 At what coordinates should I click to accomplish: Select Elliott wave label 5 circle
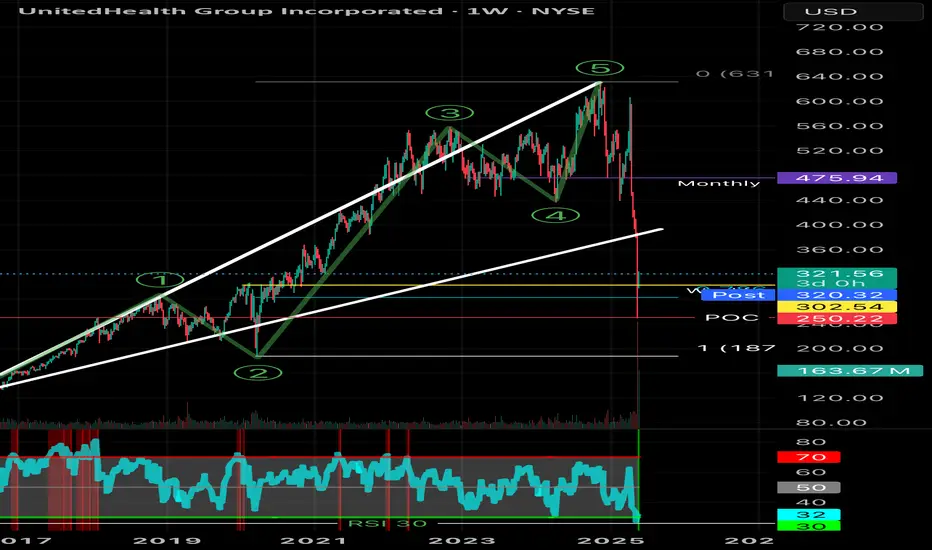[600, 68]
